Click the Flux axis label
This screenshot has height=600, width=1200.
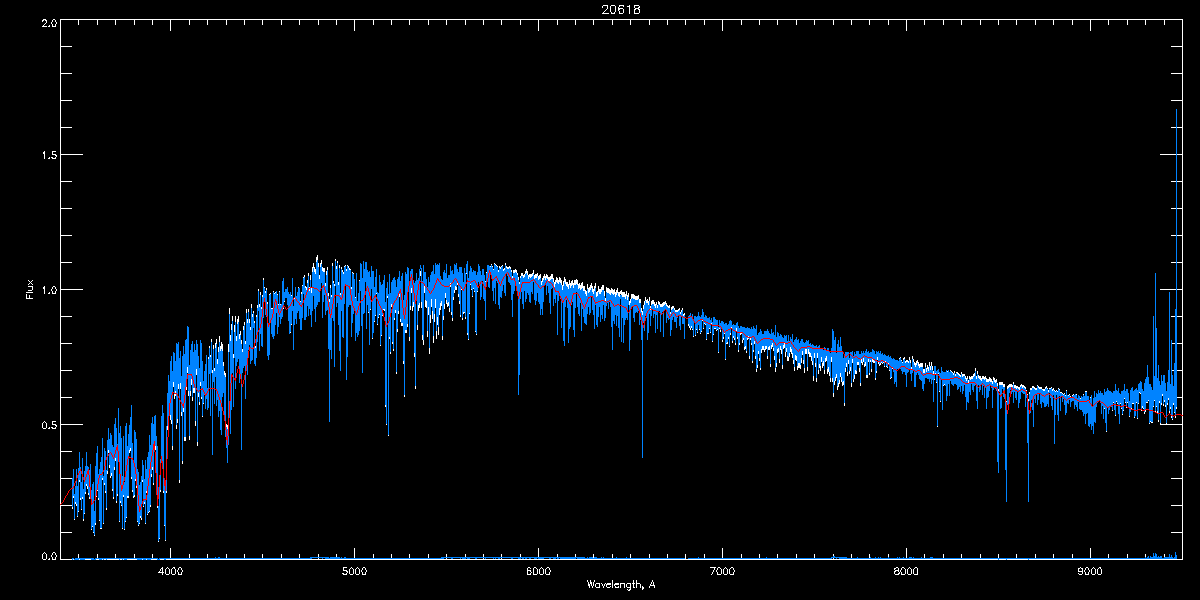[29, 290]
